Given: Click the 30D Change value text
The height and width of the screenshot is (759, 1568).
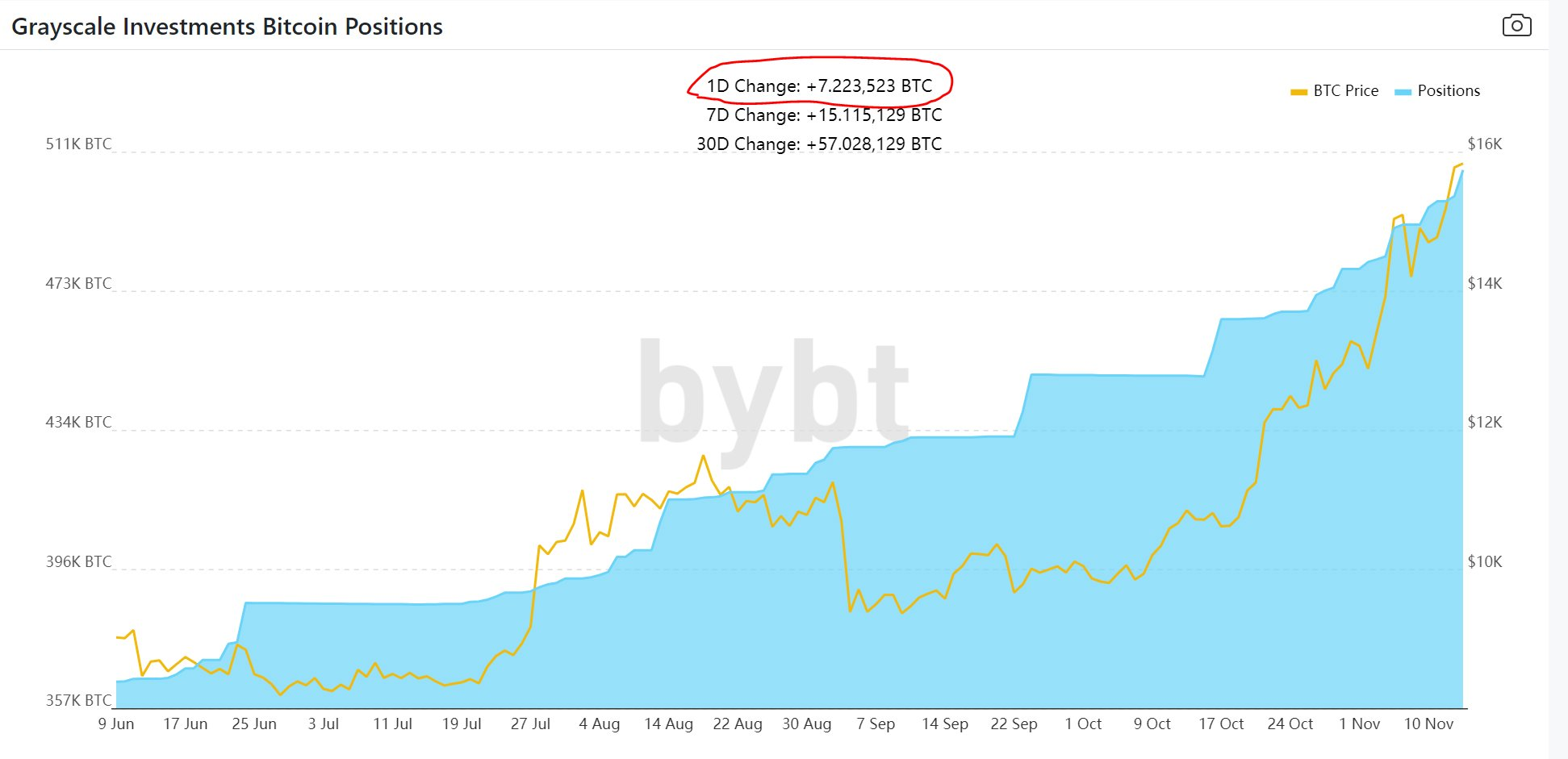Looking at the screenshot, I should tap(819, 144).
